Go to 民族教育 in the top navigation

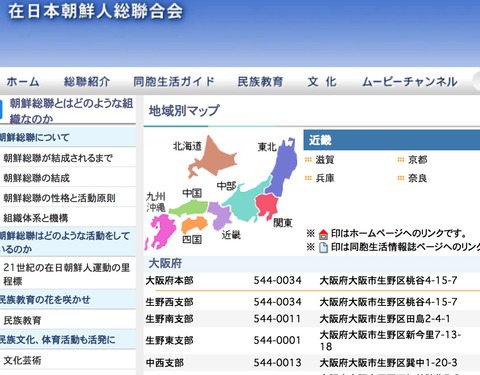(260, 82)
